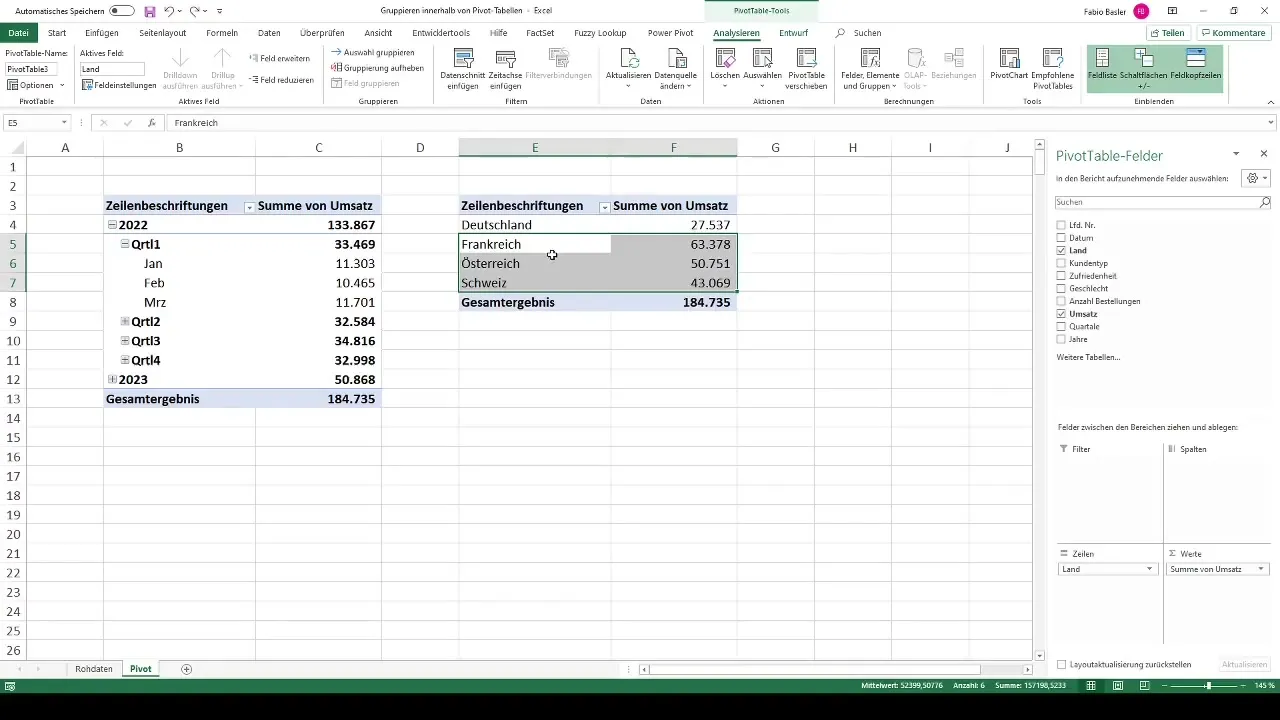Open Datenquelle ändern tool

pos(675,69)
